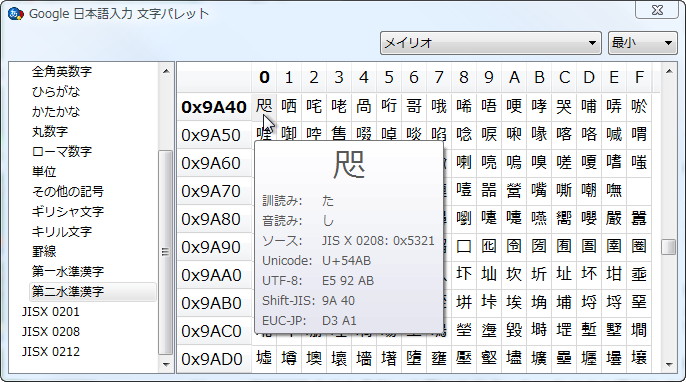Click the character grid scrollbar thumb
This screenshot has height=382, width=686.
pyautogui.click(x=668, y=247)
